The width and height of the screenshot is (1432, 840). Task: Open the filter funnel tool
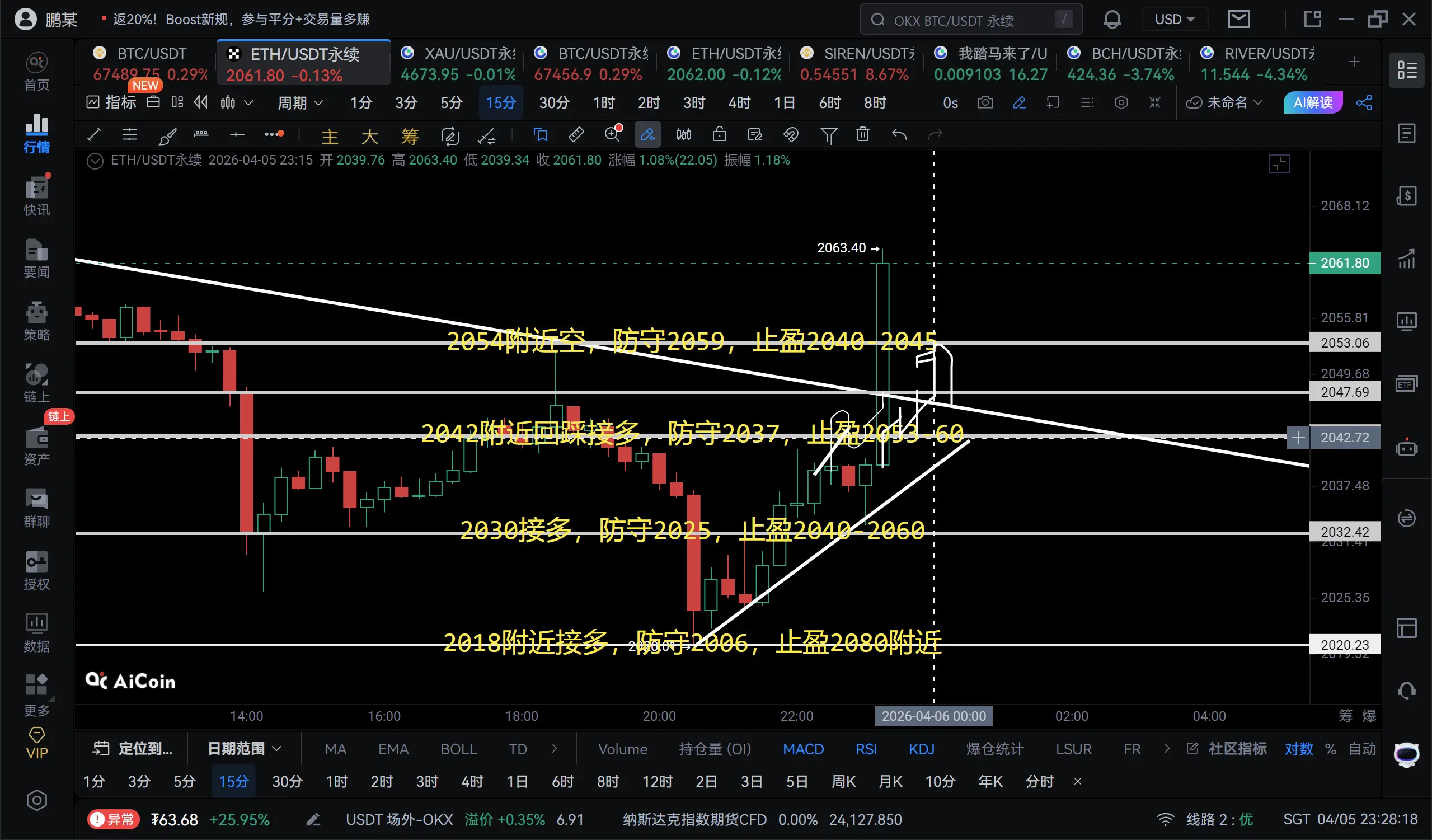829,135
